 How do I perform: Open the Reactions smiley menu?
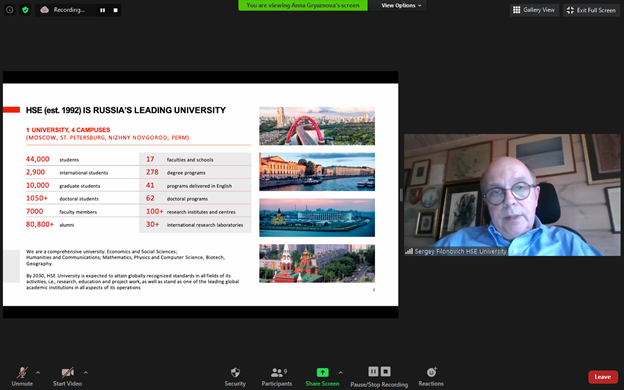click(431, 376)
